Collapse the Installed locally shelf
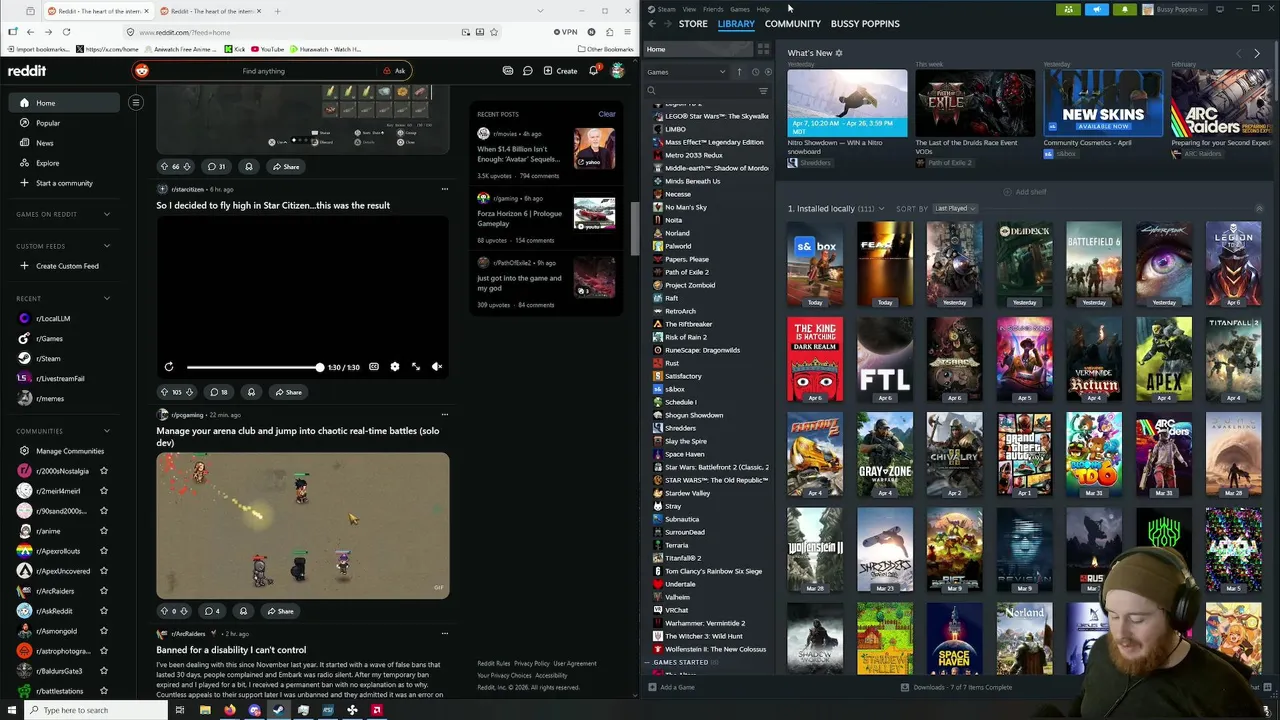Screen dimensions: 1280x720 point(1259,209)
